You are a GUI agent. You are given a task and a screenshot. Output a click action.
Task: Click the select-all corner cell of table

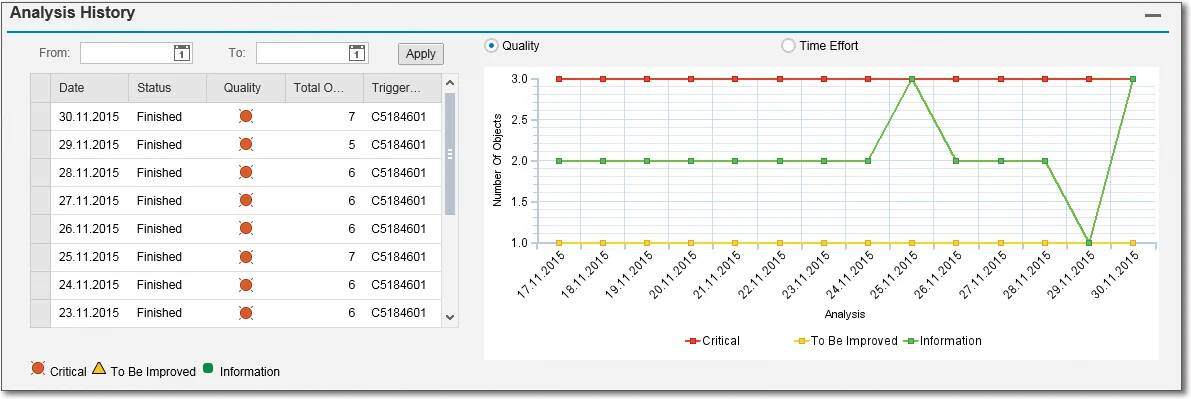click(x=40, y=88)
